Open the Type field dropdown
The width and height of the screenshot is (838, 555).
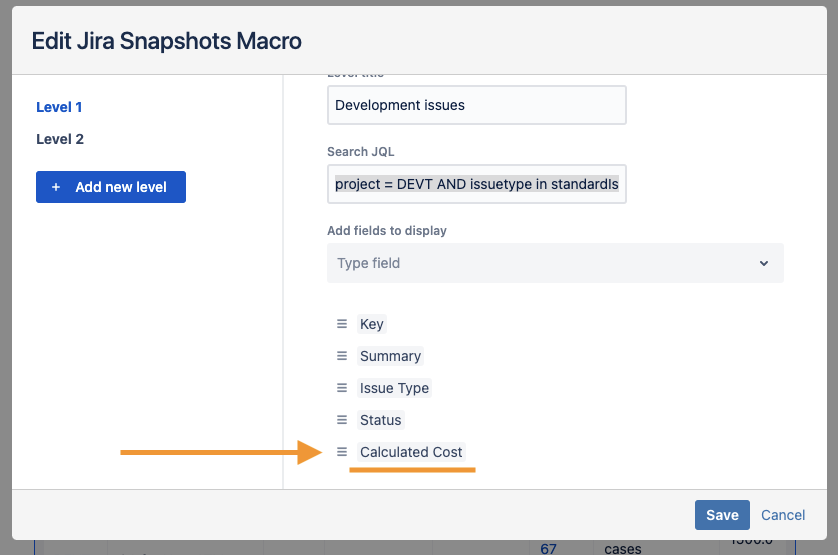[x=555, y=263]
